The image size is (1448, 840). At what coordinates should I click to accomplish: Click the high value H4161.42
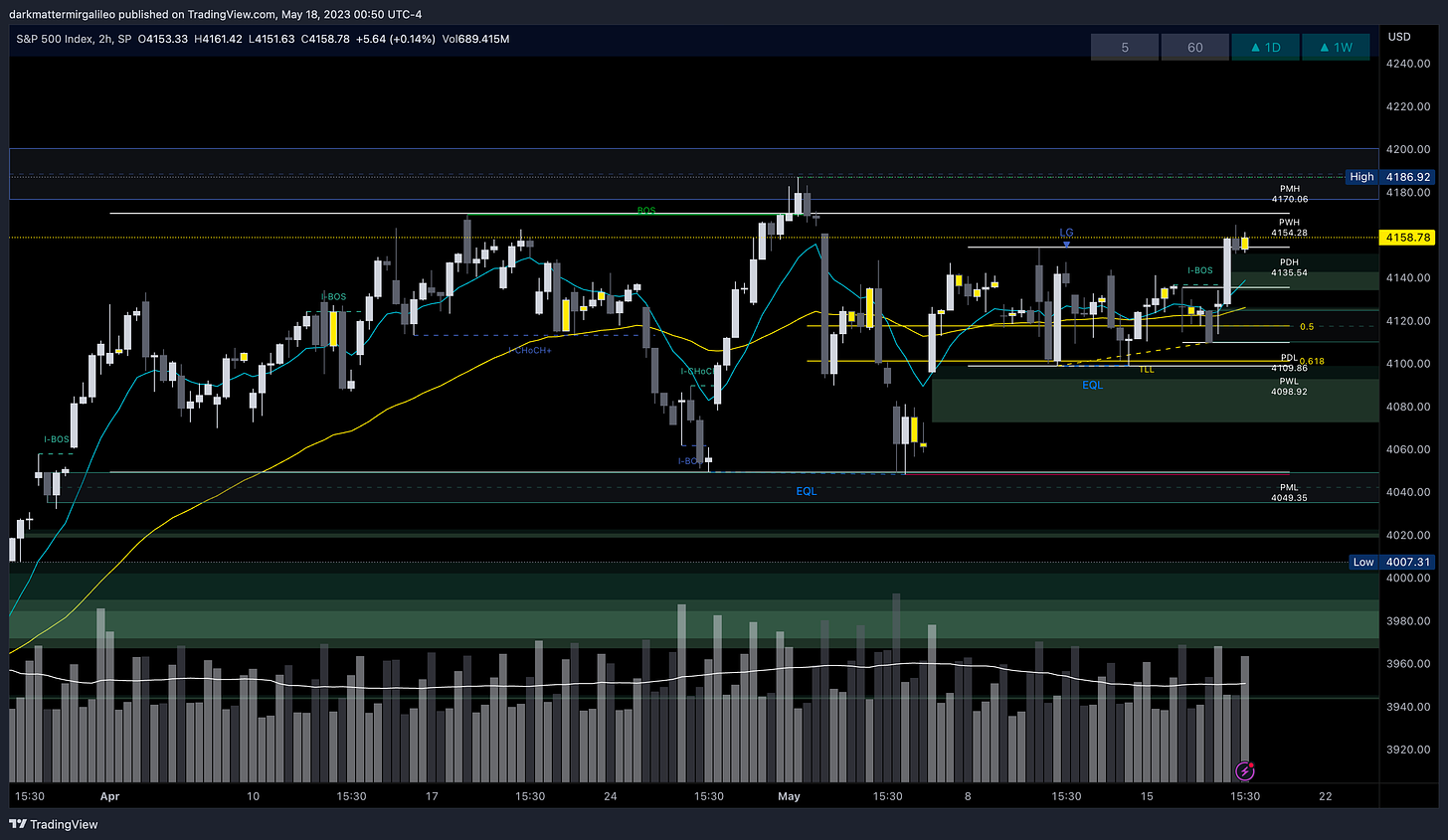220,39
